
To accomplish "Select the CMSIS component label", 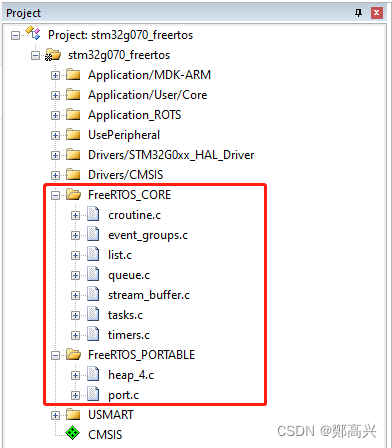I will coord(105,435).
